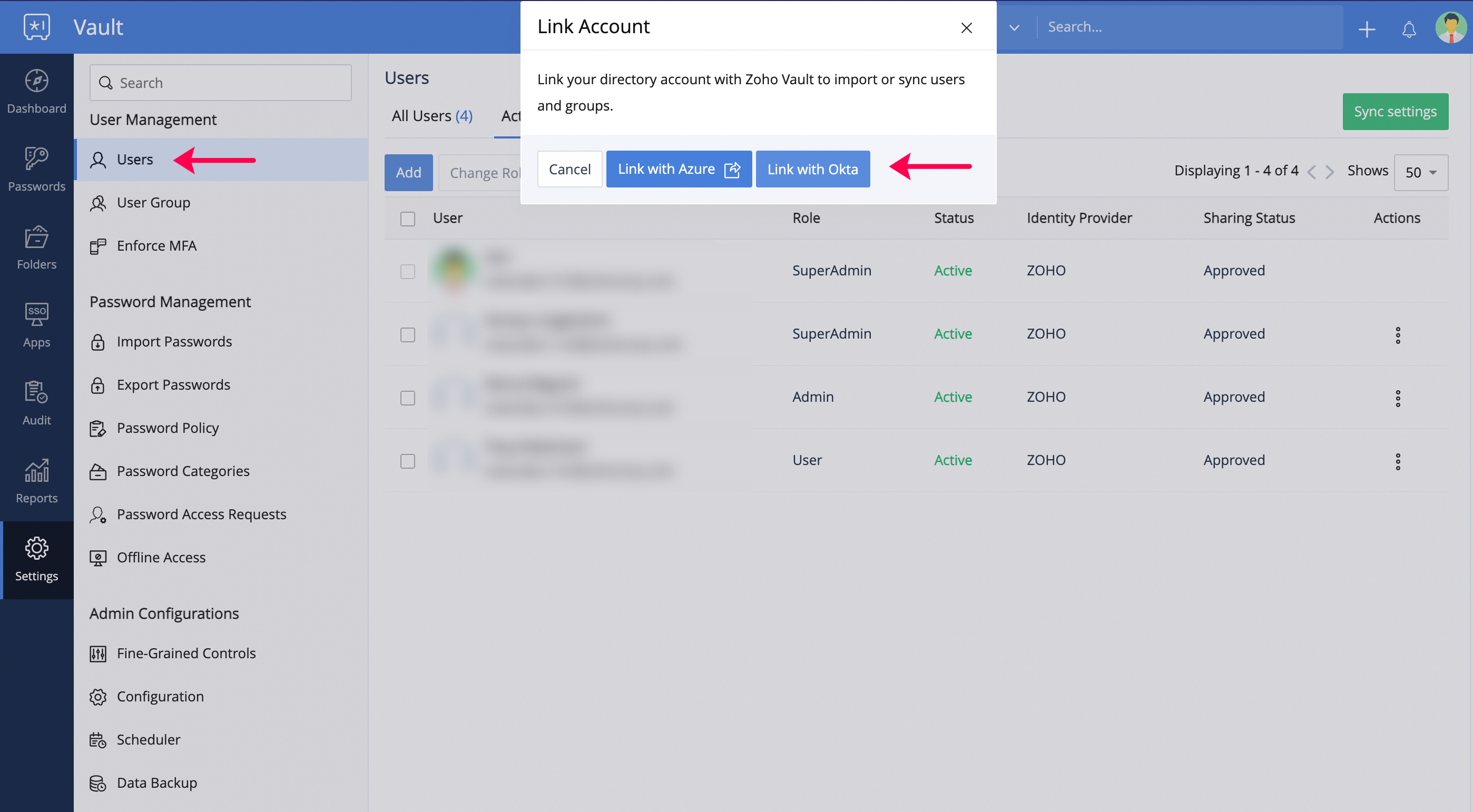Click the Status column header
Screen dimensions: 1473x812
[x=953, y=217]
